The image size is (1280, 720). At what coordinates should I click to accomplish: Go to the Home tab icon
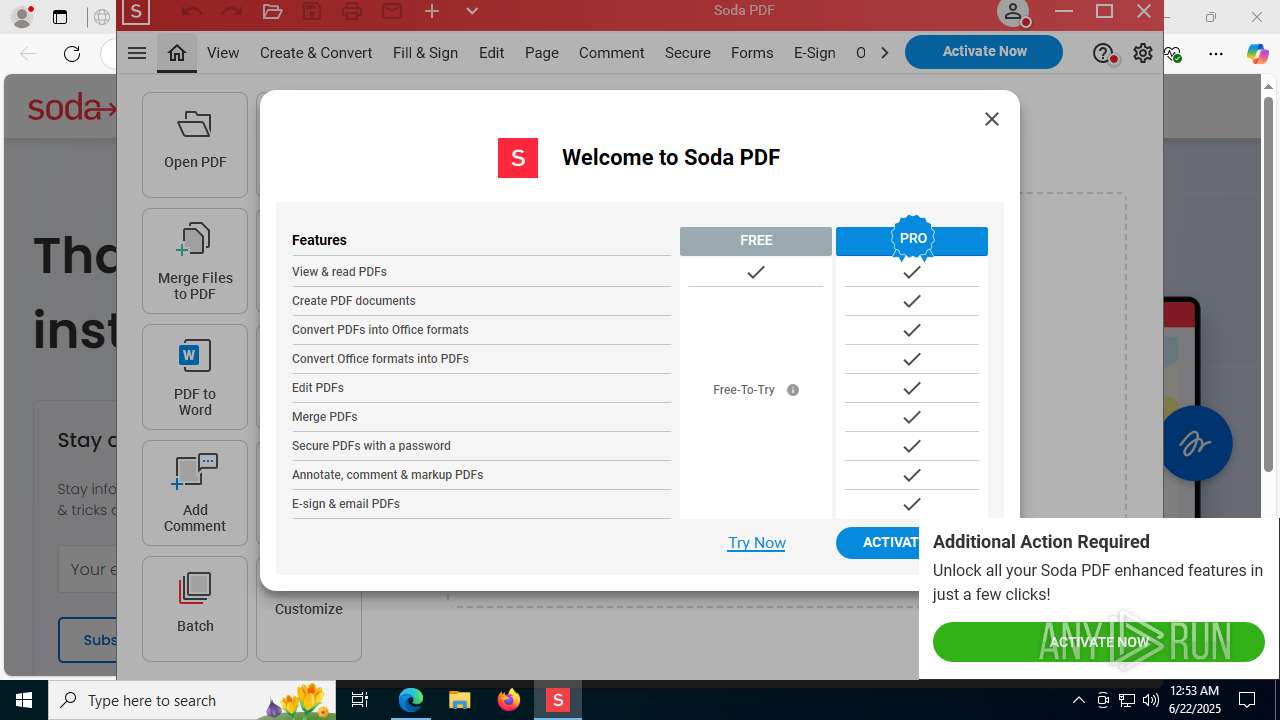177,53
